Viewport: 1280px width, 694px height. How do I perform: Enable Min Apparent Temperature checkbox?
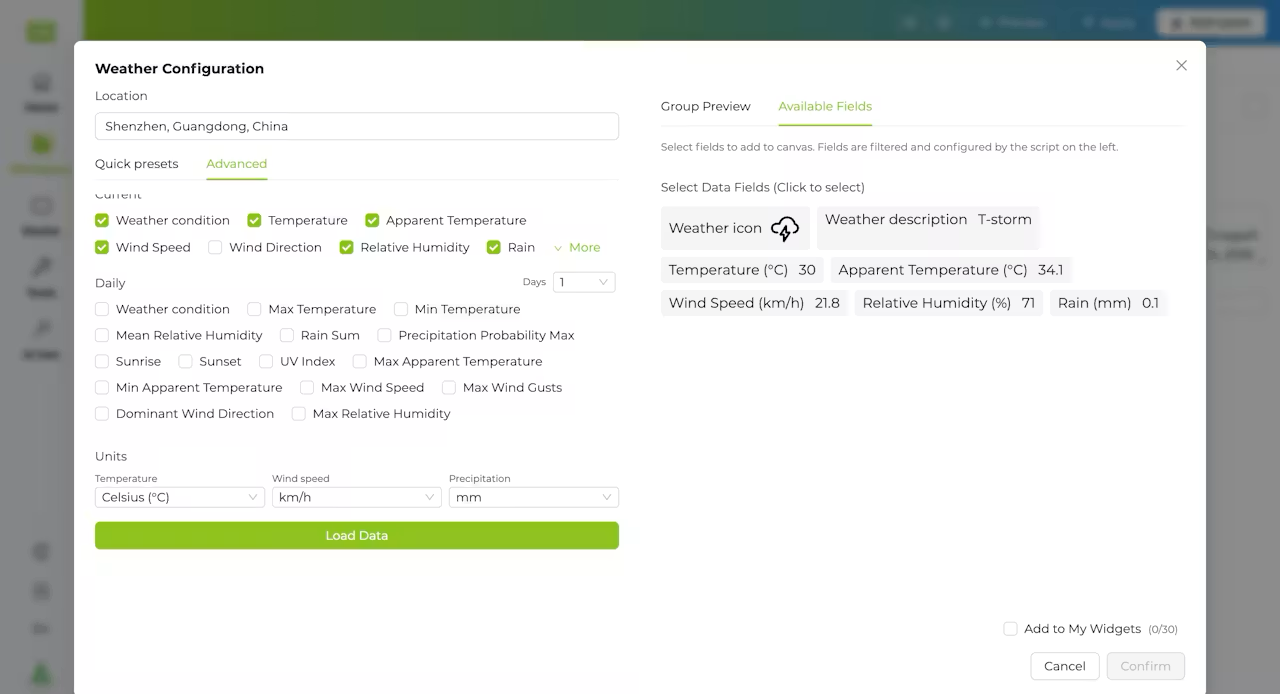(x=102, y=387)
